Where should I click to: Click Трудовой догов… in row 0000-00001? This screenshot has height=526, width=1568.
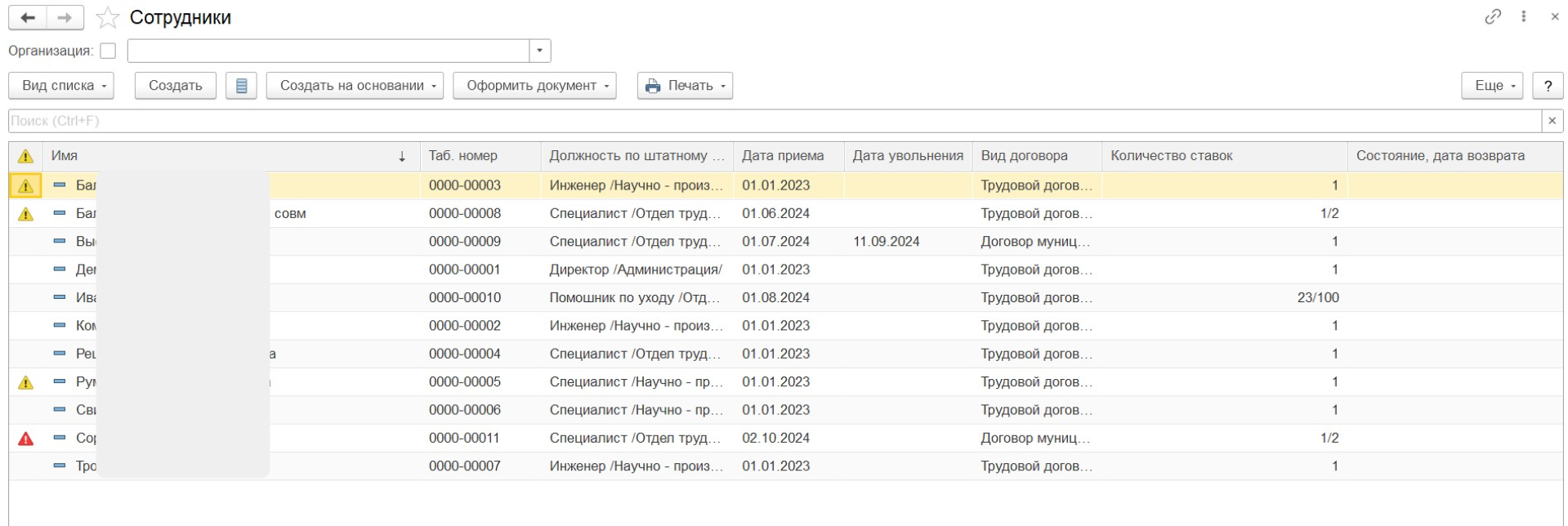pos(1036,270)
